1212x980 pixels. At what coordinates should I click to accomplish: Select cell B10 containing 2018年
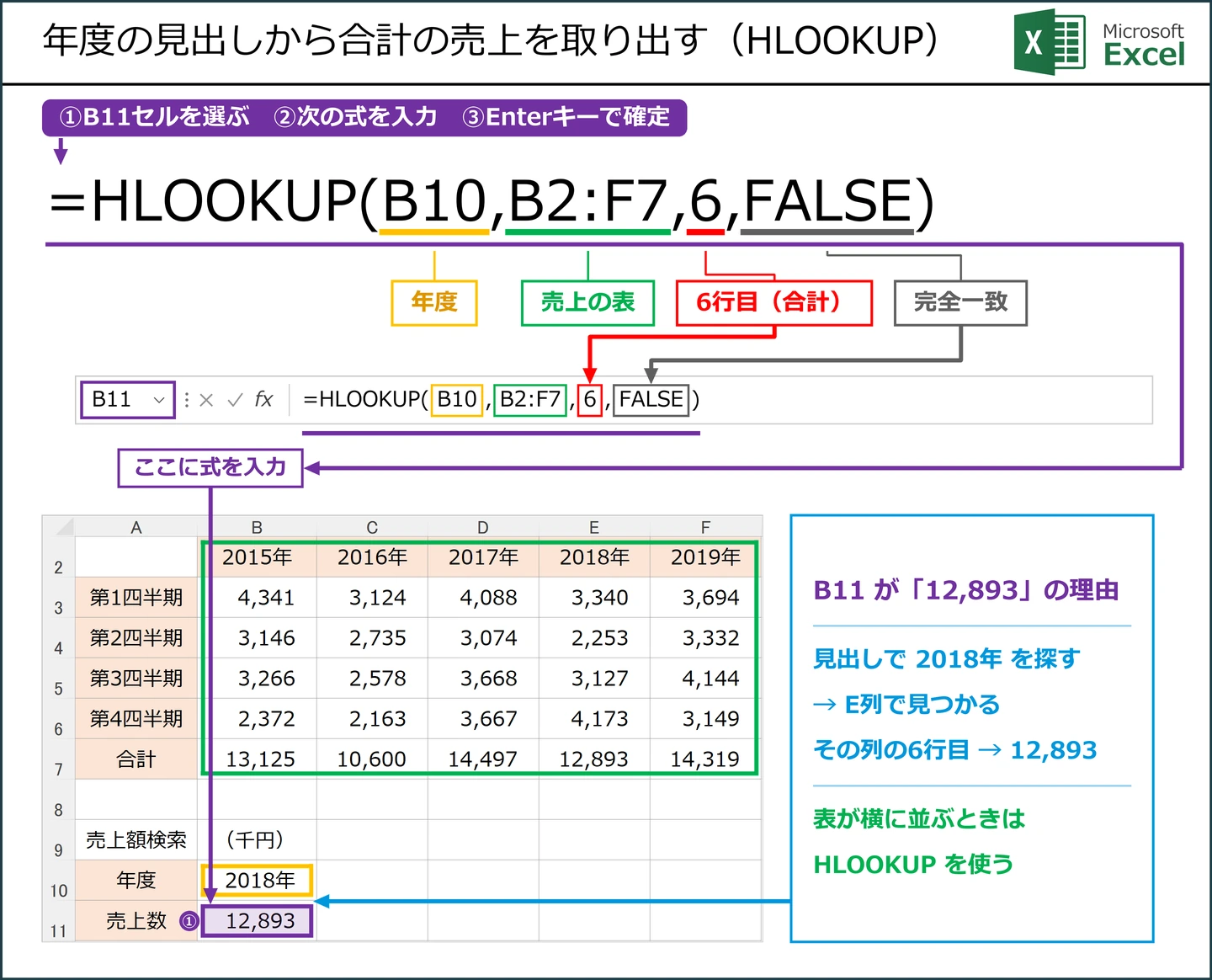258,881
